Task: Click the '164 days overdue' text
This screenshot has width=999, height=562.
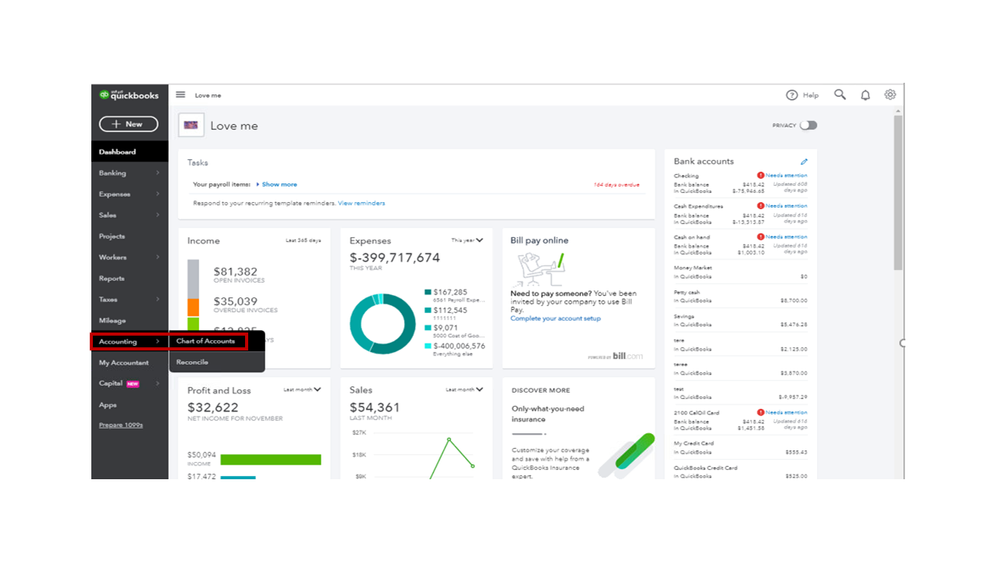Action: (616, 185)
